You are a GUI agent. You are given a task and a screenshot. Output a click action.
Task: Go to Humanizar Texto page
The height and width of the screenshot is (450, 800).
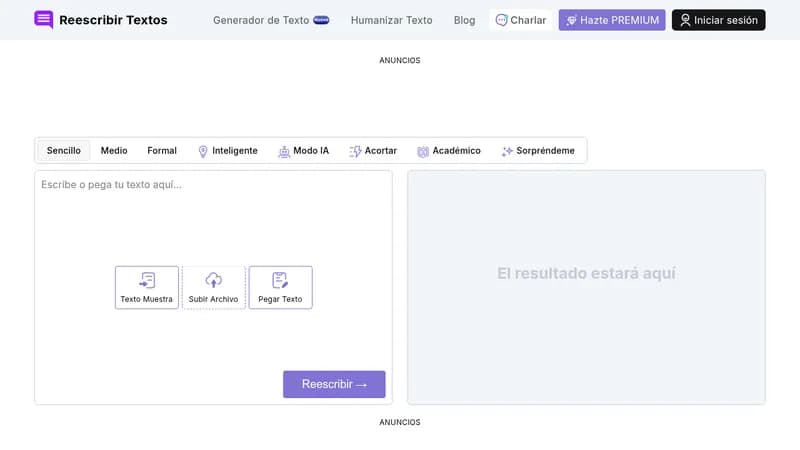391,20
